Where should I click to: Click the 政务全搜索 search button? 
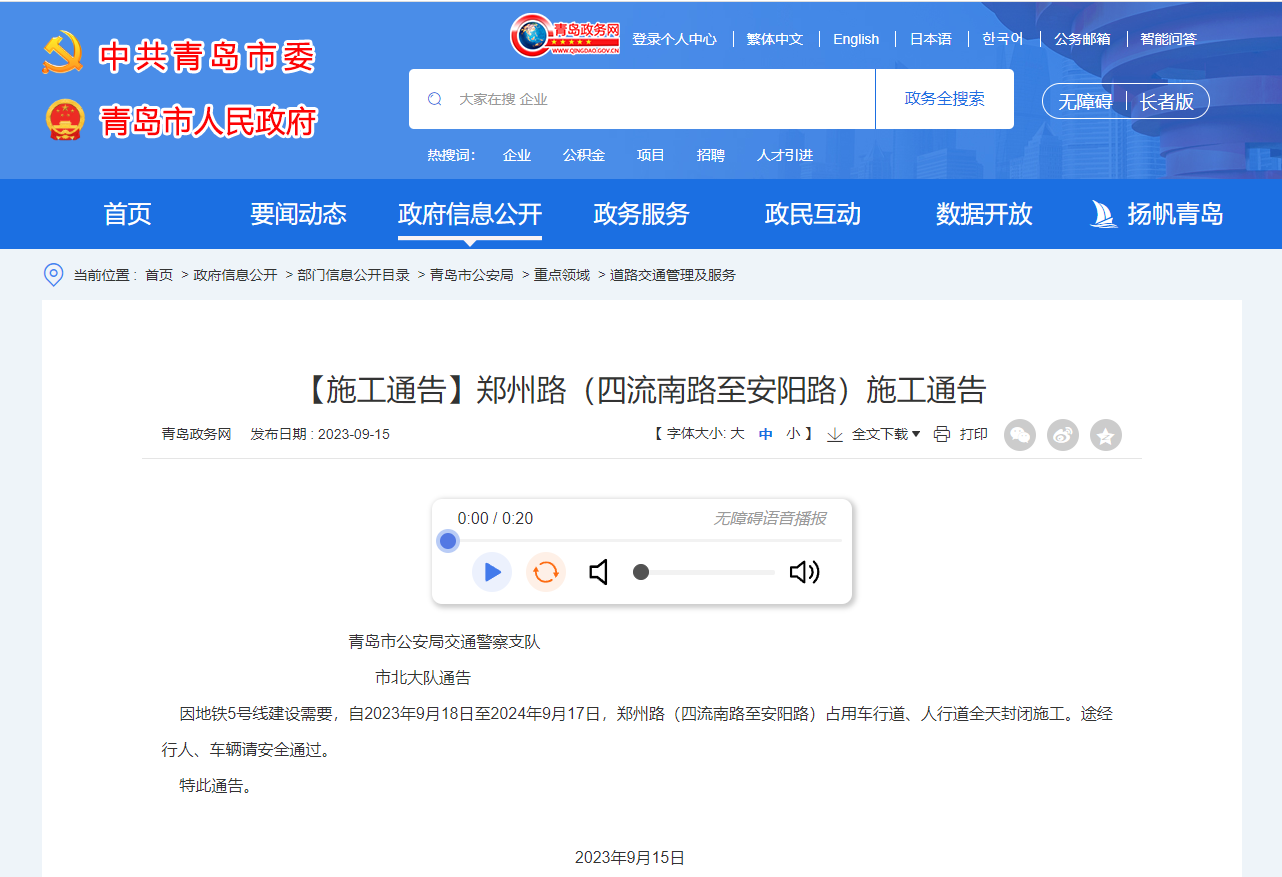(944, 99)
